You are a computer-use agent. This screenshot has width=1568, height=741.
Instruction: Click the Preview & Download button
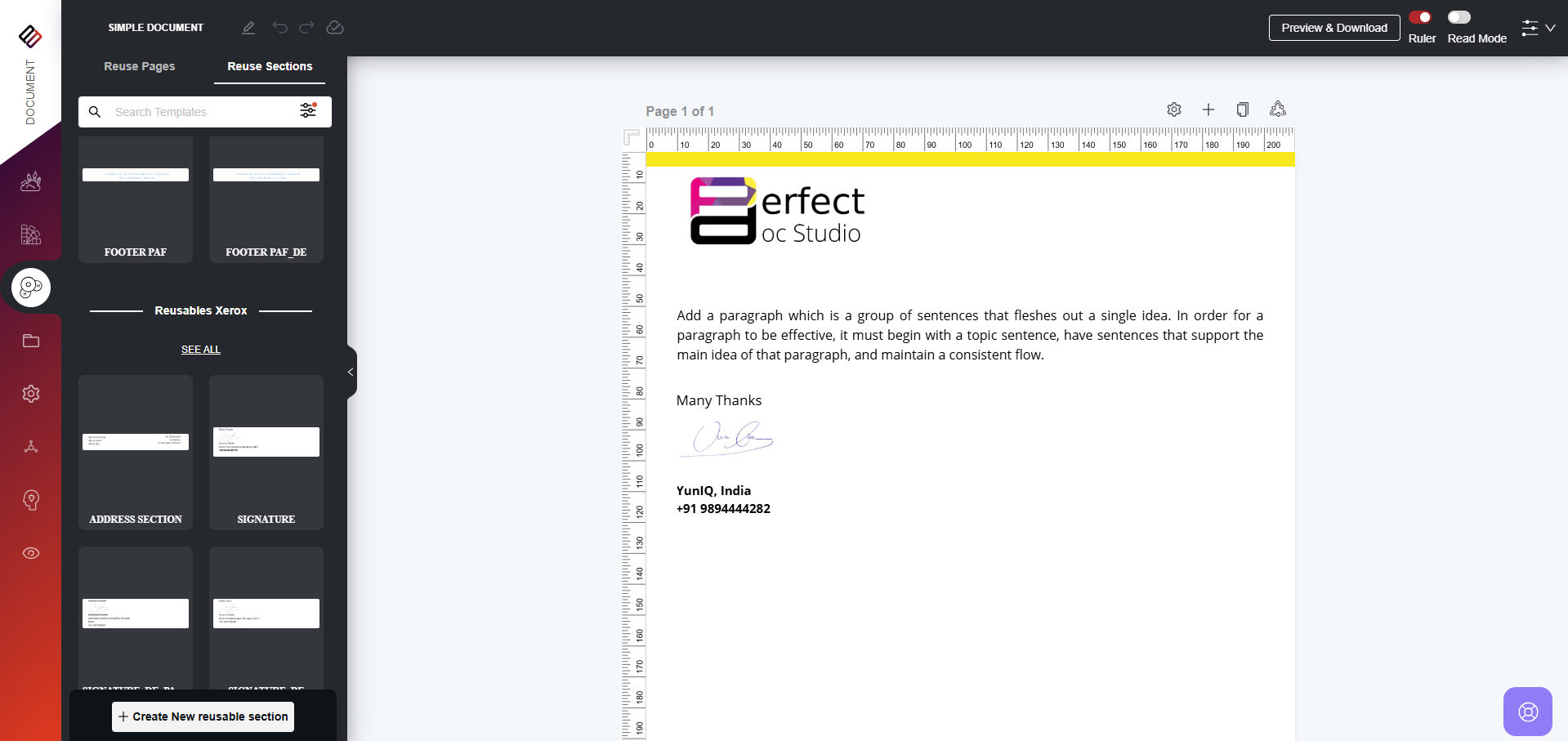(x=1333, y=28)
